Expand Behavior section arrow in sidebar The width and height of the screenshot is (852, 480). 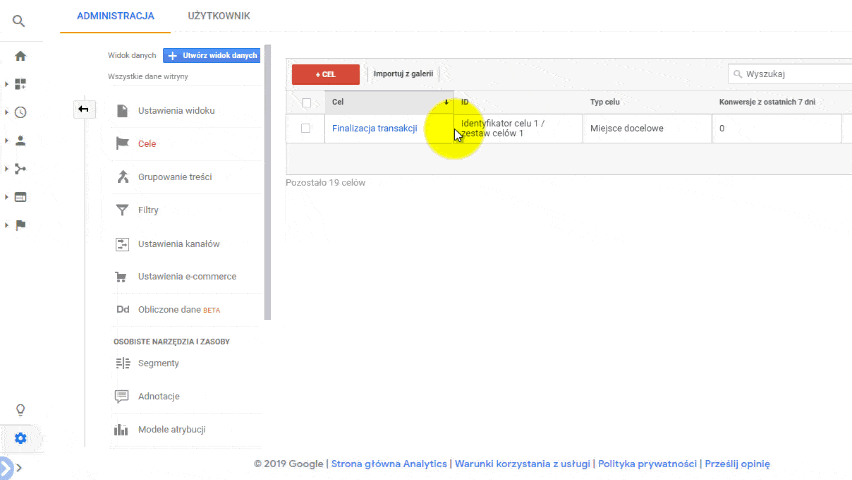pos(7,197)
